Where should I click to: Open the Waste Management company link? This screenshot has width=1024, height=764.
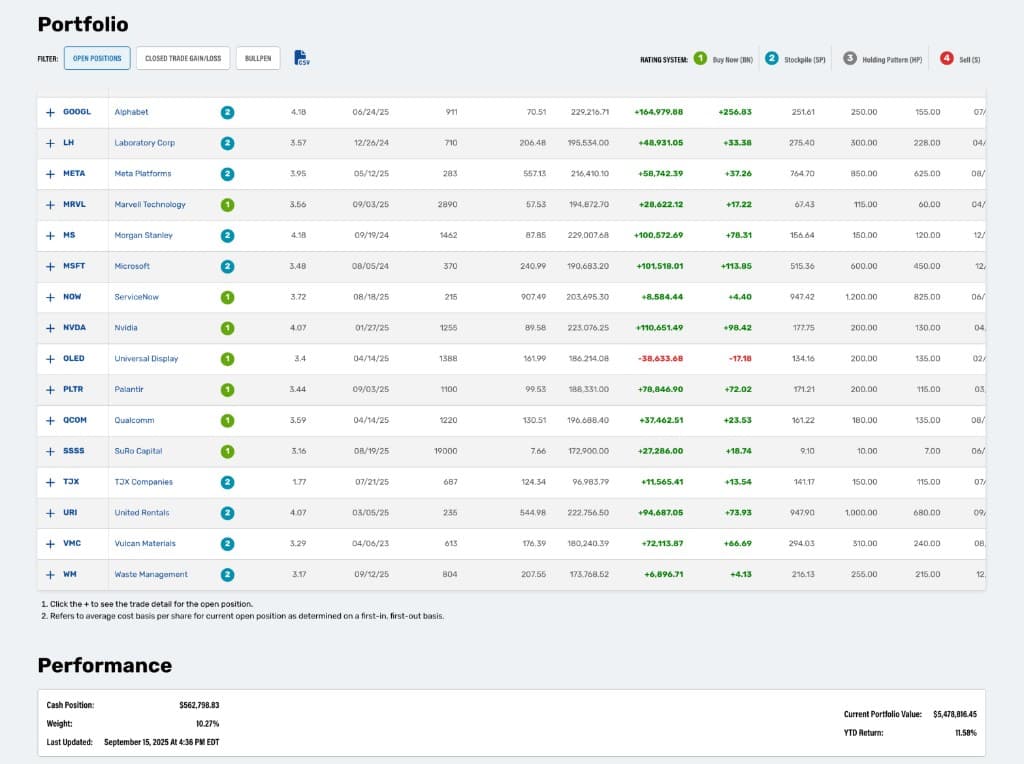pyautogui.click(x=151, y=575)
